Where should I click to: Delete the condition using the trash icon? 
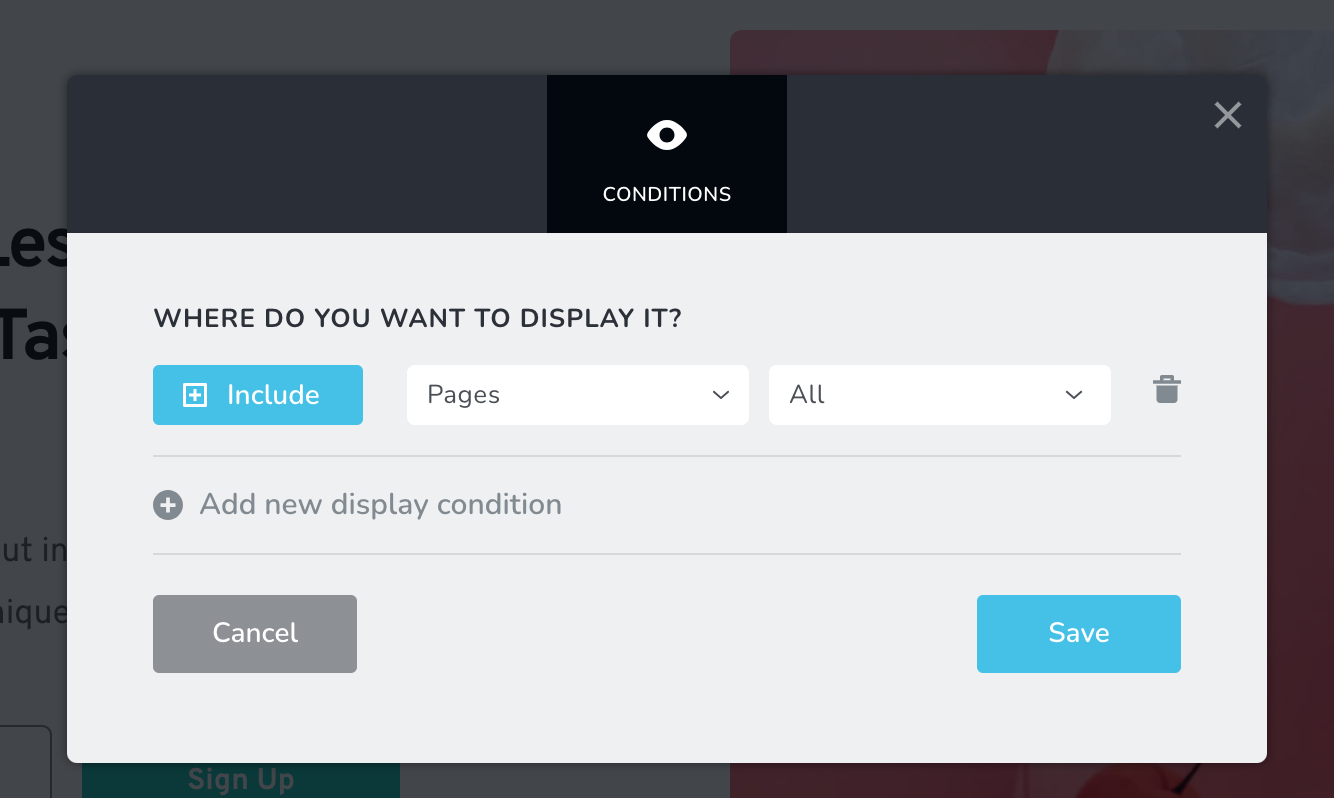point(1166,390)
